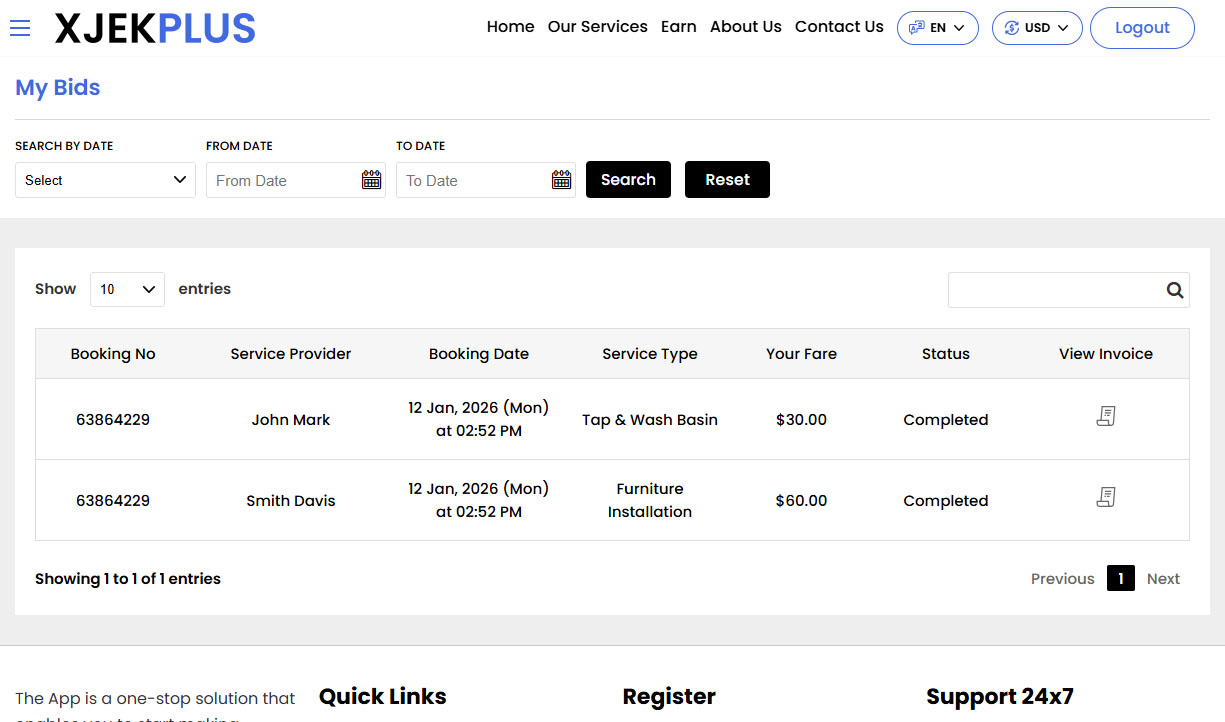View invoice for Smith Davis booking

click(1105, 498)
